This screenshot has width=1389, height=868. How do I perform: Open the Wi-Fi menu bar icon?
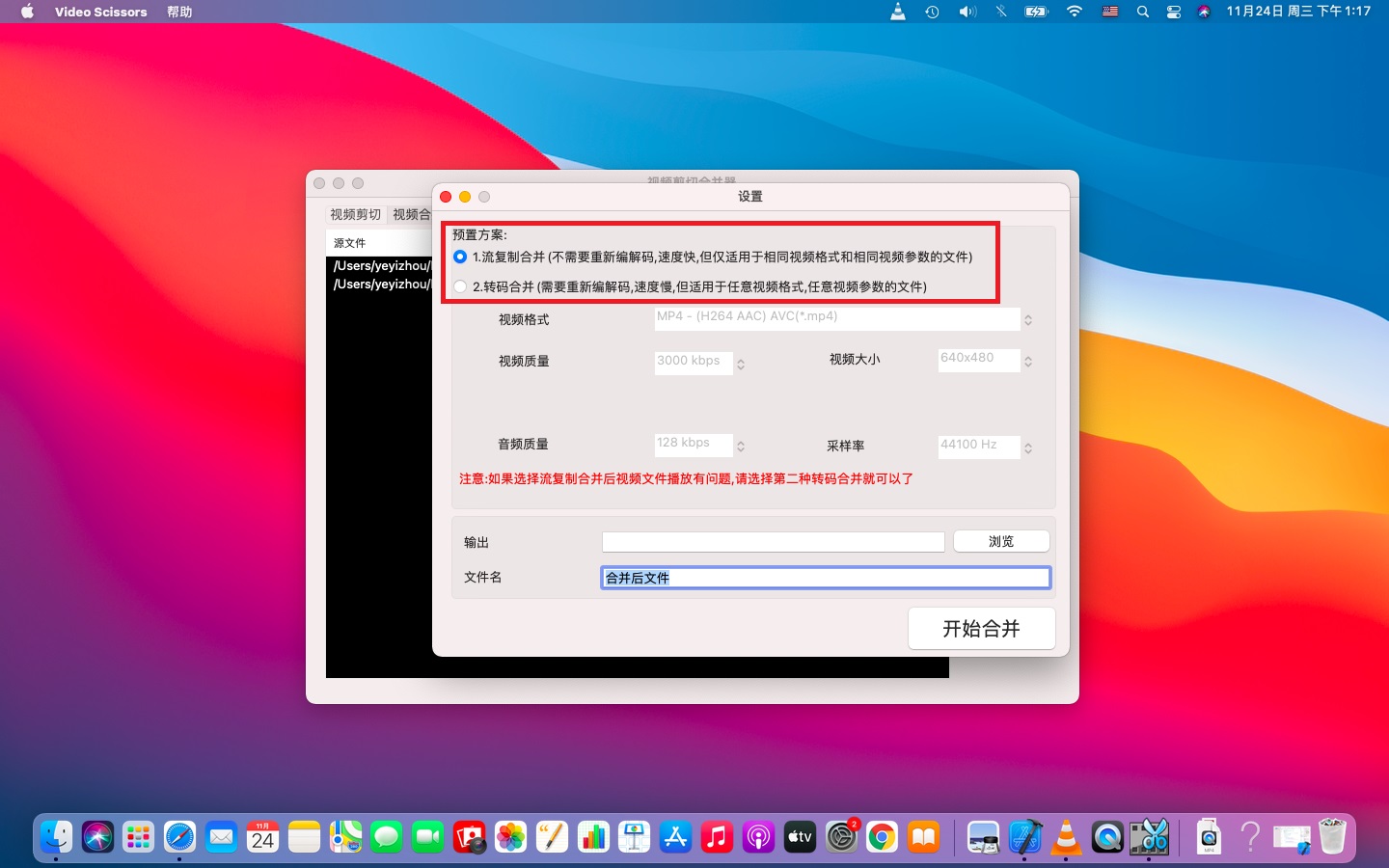coord(1075,12)
